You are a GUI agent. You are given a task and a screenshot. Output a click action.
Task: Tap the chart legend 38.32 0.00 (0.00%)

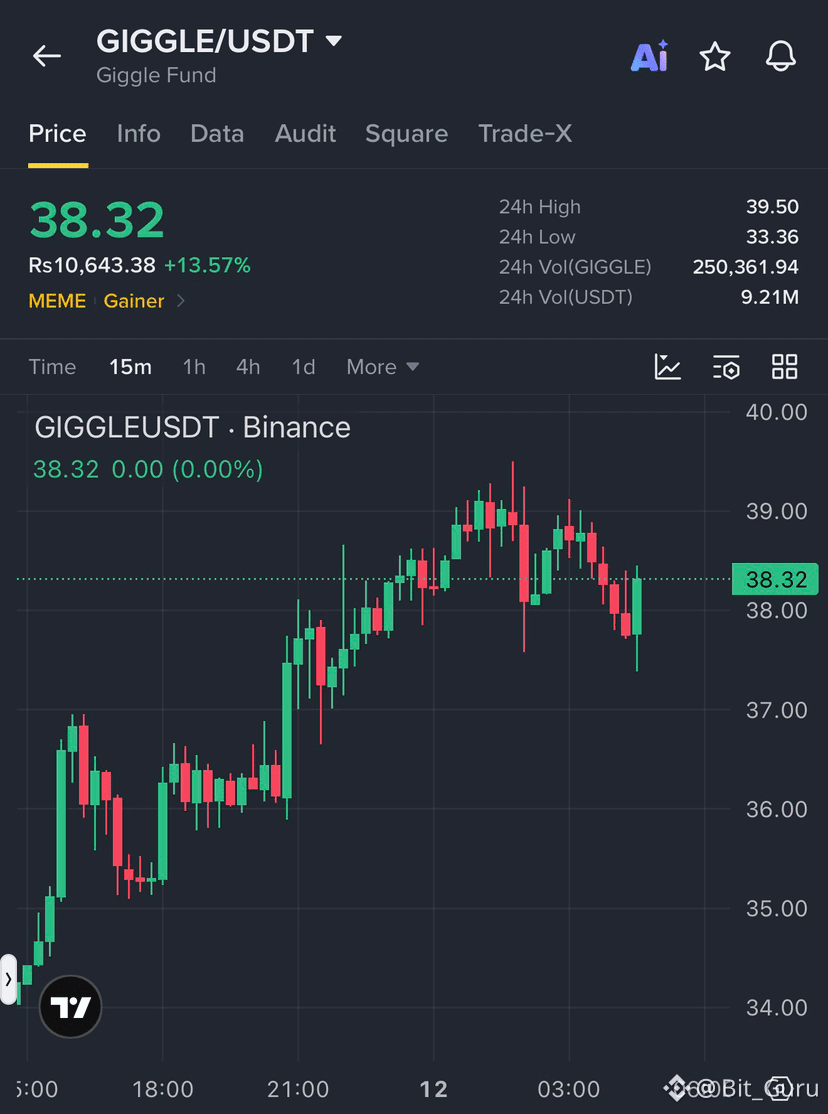click(x=148, y=470)
